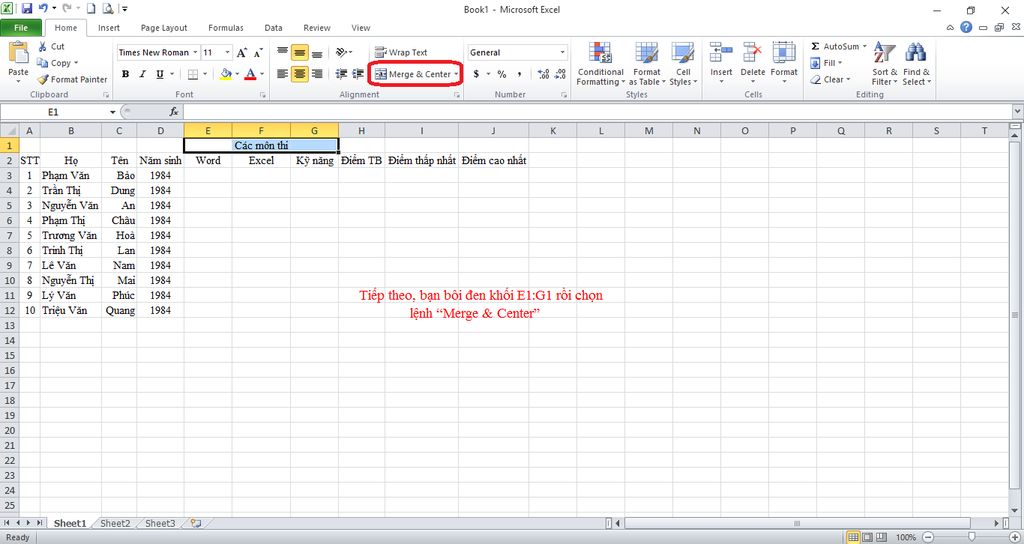Switch to the Insert ribbon tab
This screenshot has height=544, width=1024.
109,28
